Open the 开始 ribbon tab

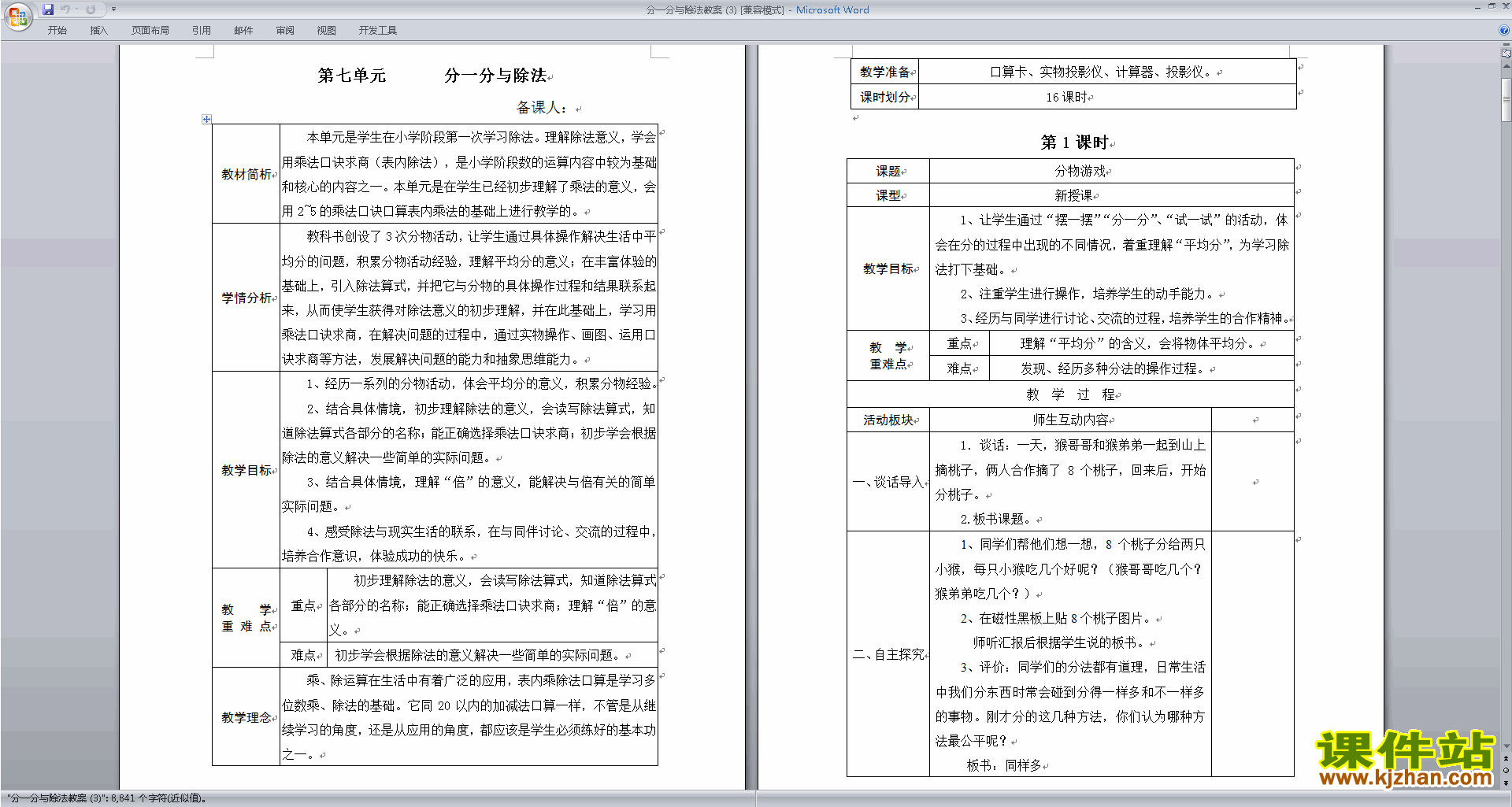pyautogui.click(x=57, y=30)
